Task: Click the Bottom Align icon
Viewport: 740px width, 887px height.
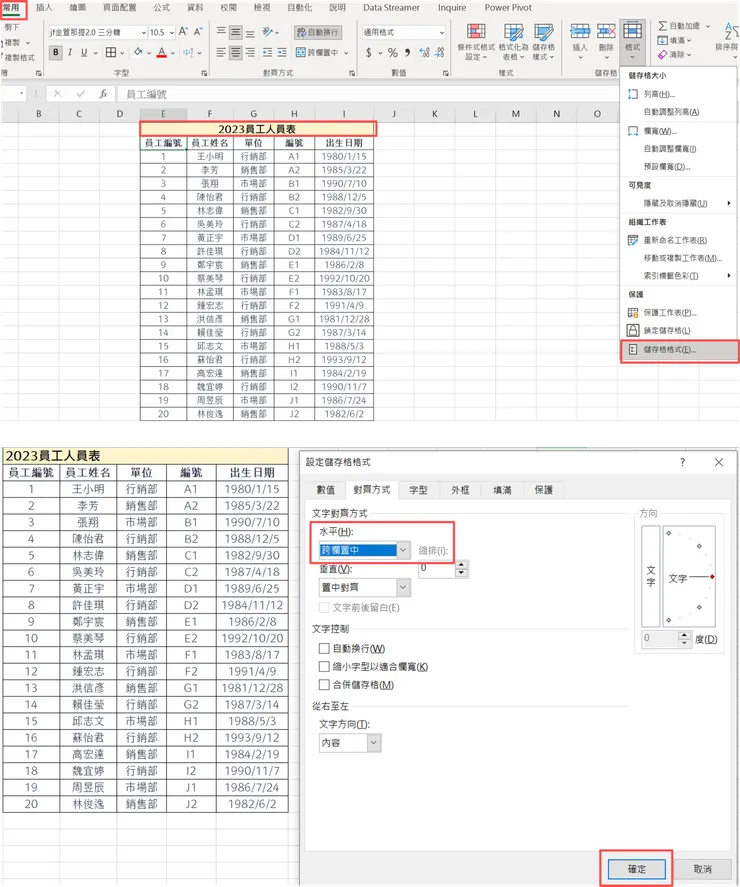Action: click(250, 32)
